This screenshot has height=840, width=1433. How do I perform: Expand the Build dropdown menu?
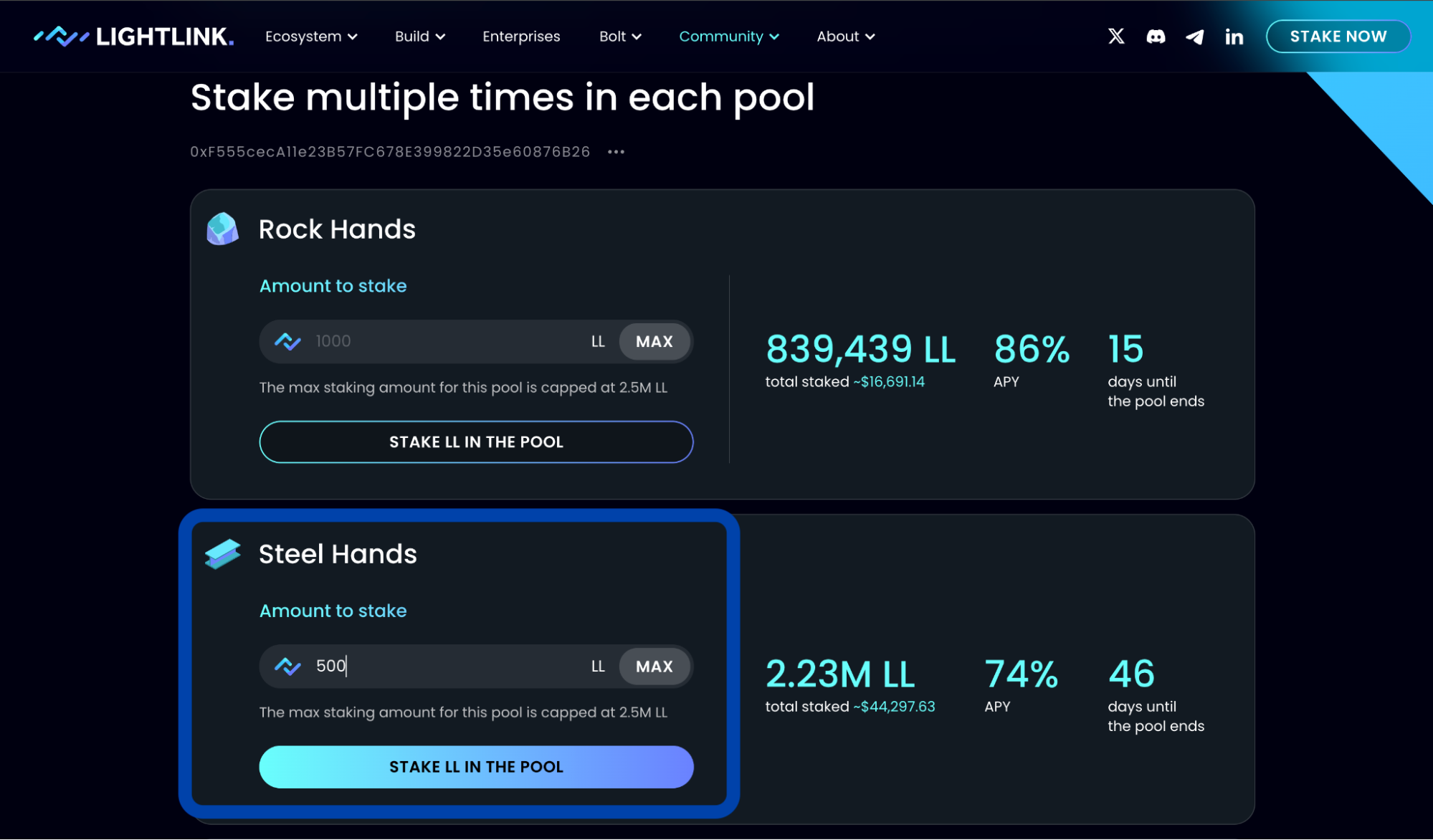tap(420, 37)
